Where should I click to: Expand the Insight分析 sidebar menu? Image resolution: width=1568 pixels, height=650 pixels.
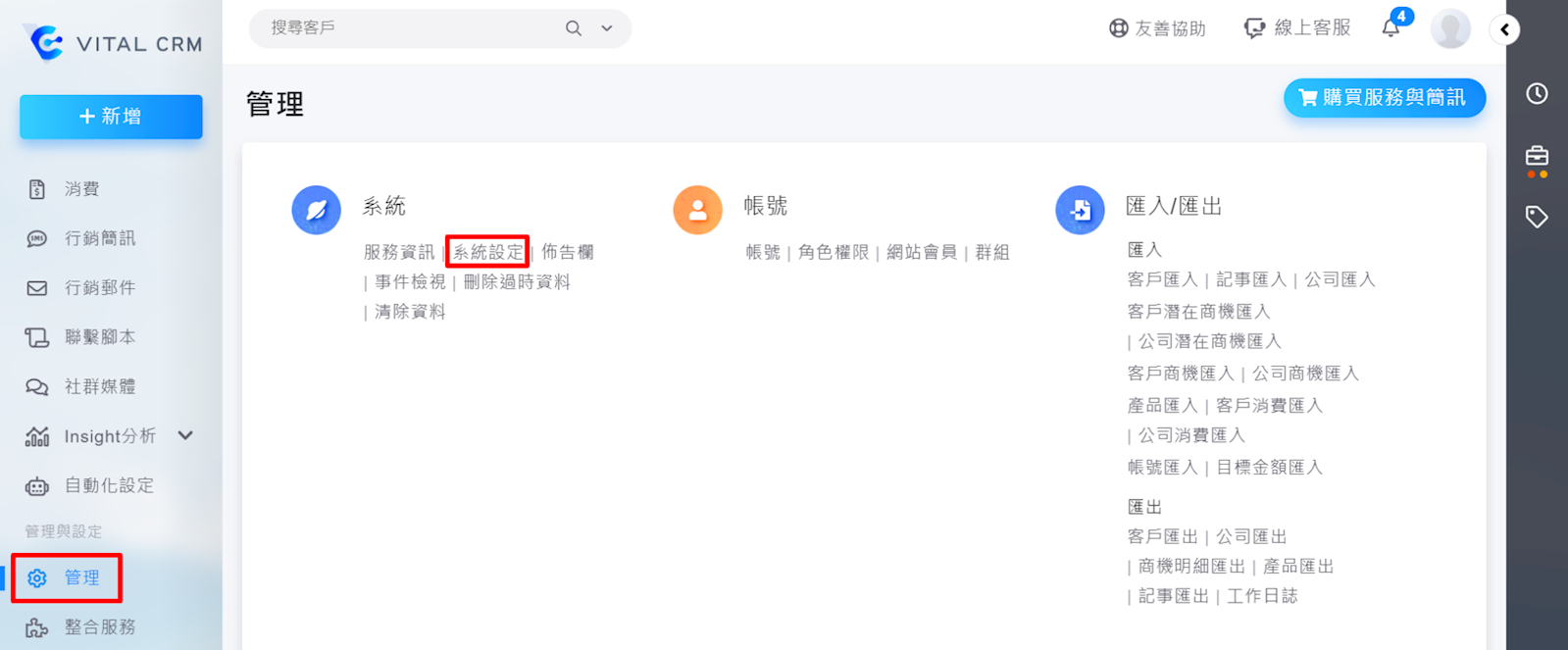tap(185, 435)
